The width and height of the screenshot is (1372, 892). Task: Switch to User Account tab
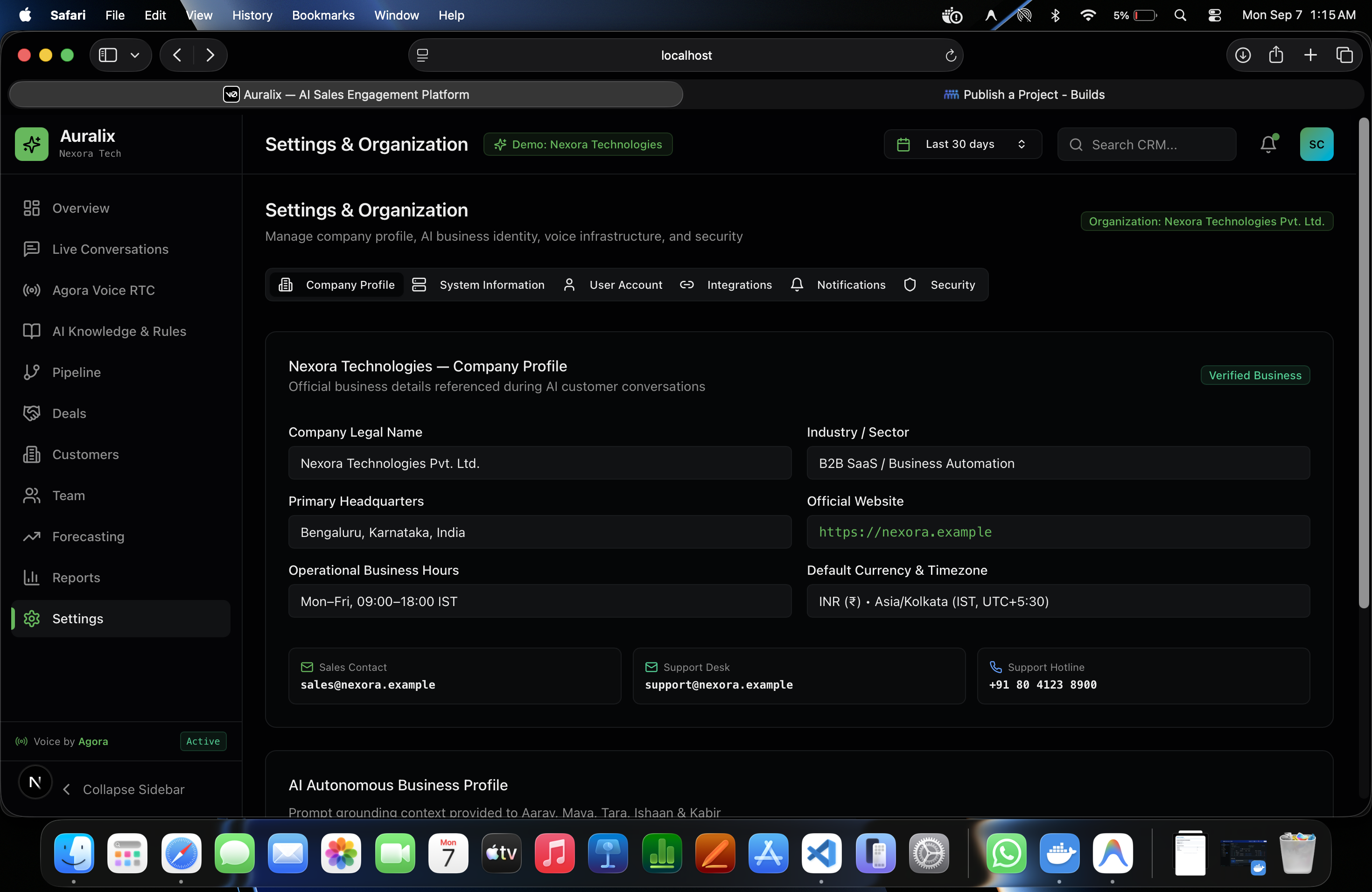coord(613,285)
